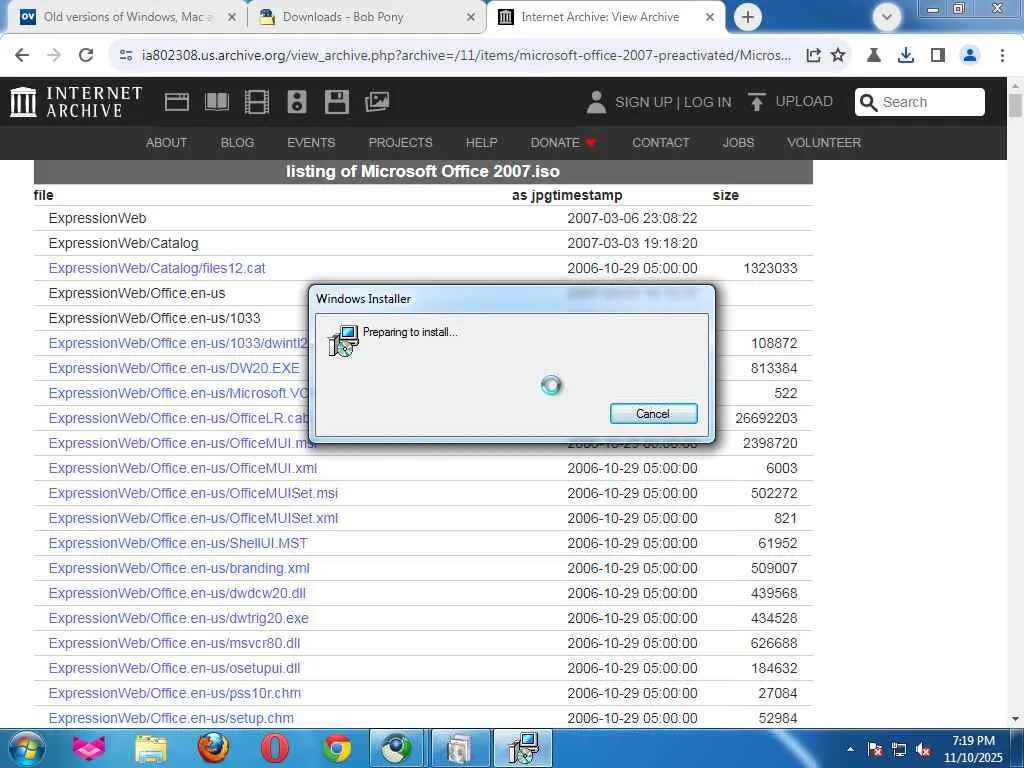The width and height of the screenshot is (1024, 768).
Task: Open the Chrome three-dot menu
Action: 1002,56
